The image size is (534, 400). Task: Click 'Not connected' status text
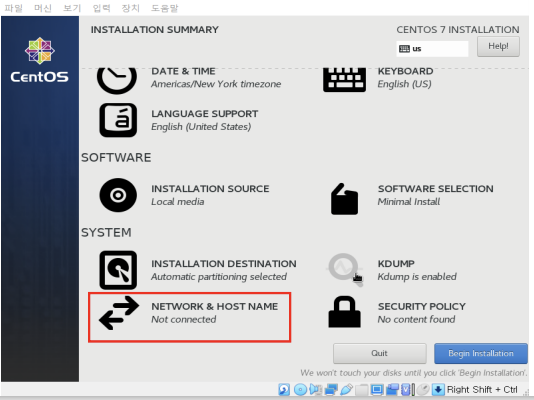click(x=184, y=319)
